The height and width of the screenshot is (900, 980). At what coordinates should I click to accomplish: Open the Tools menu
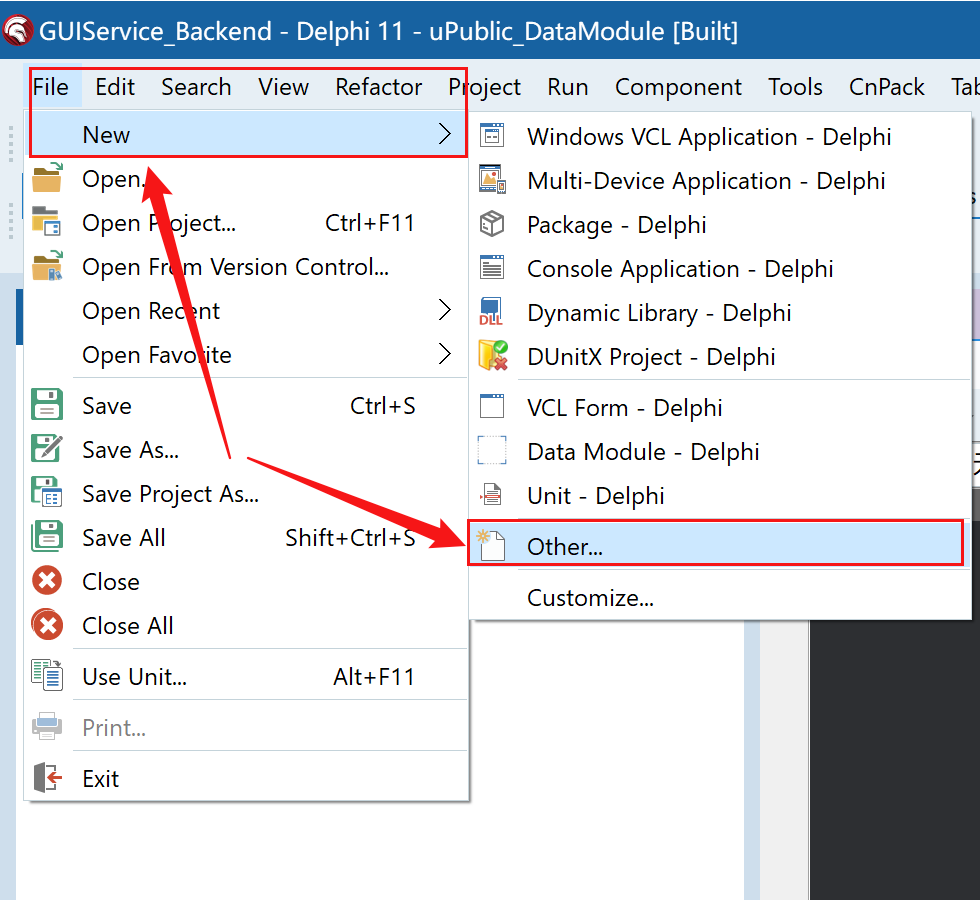pos(795,87)
